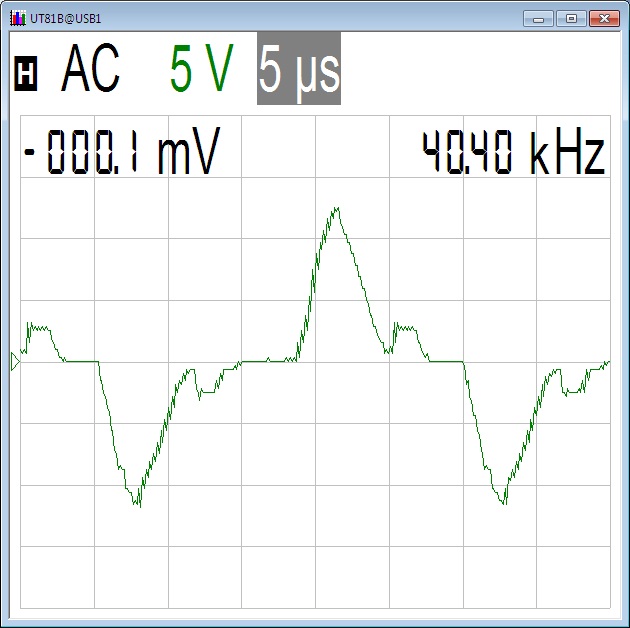Viewport: 630px width, 628px height.
Task: Click the waveform's end at right grid edge
Action: point(607,362)
